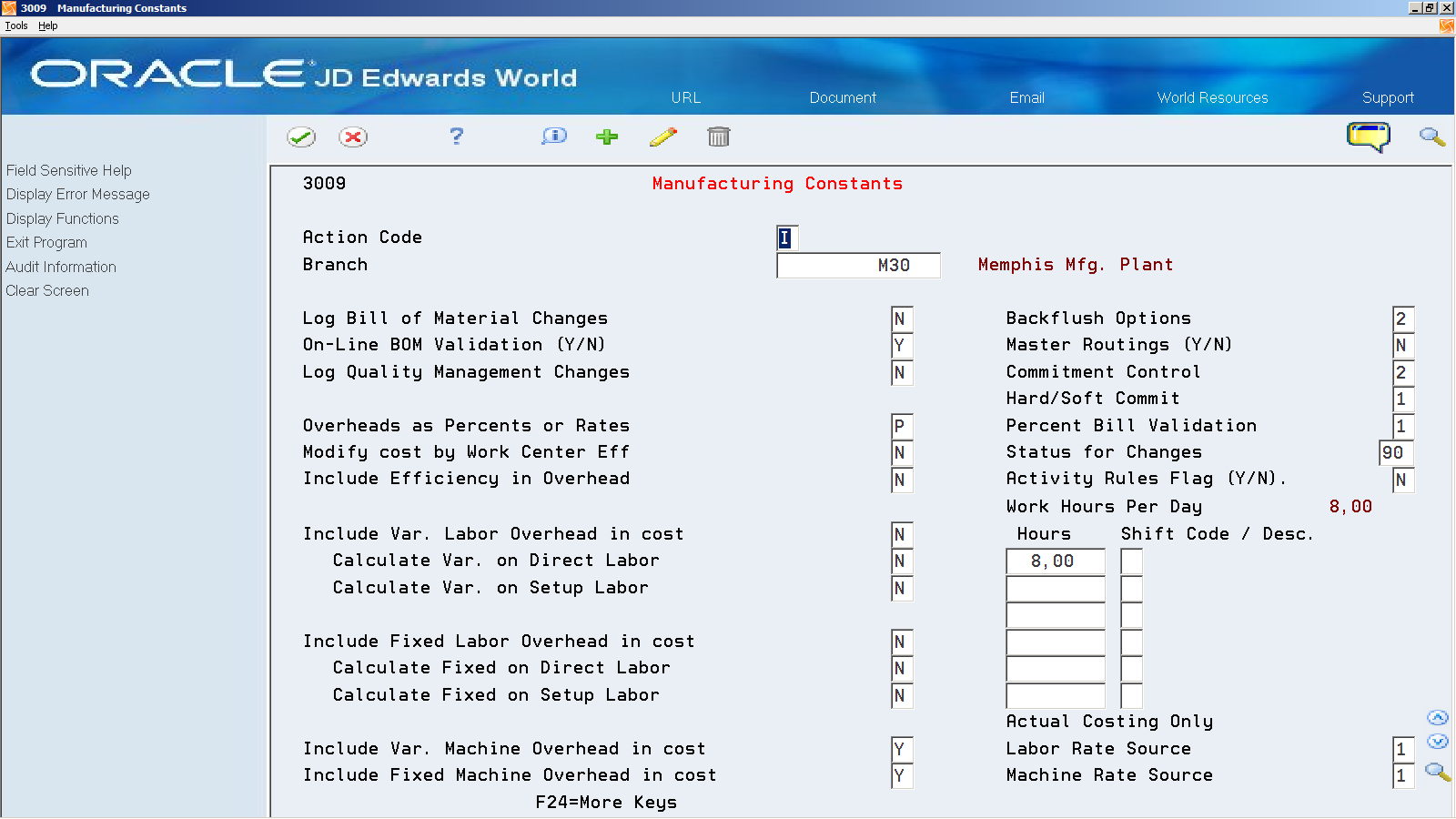Click Include Efficiency in Overhead field
Image resolution: width=1456 pixels, height=819 pixels.
pyautogui.click(x=902, y=480)
